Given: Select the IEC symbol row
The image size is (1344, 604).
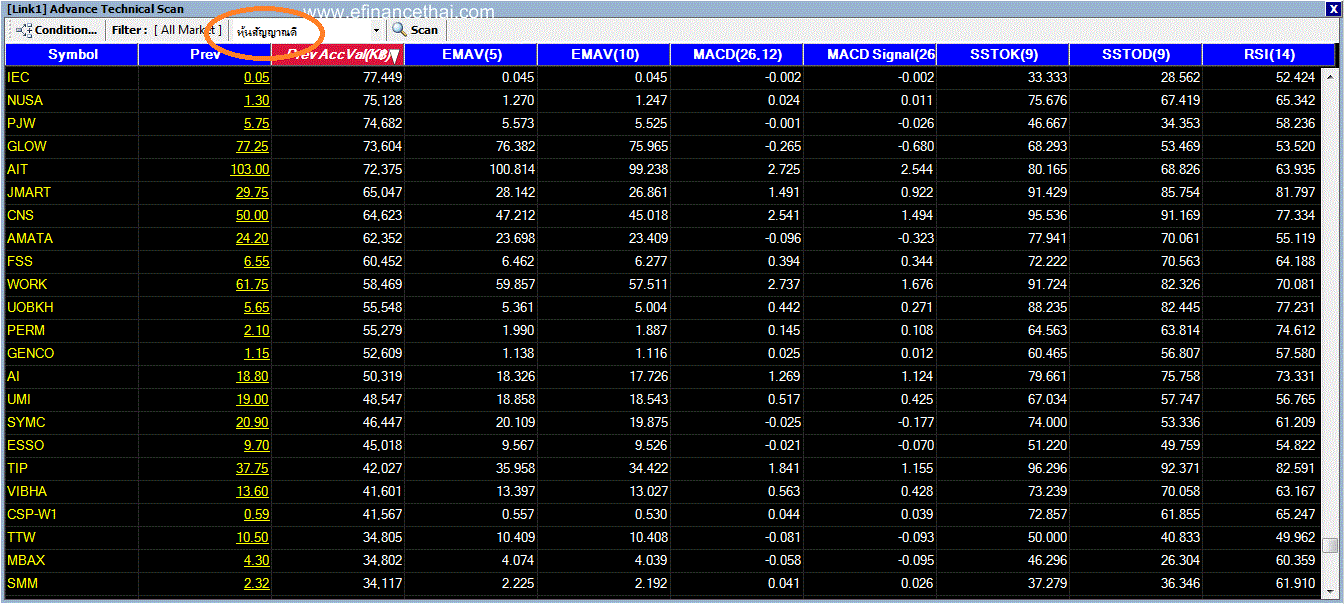Looking at the screenshot, I should pos(663,77).
